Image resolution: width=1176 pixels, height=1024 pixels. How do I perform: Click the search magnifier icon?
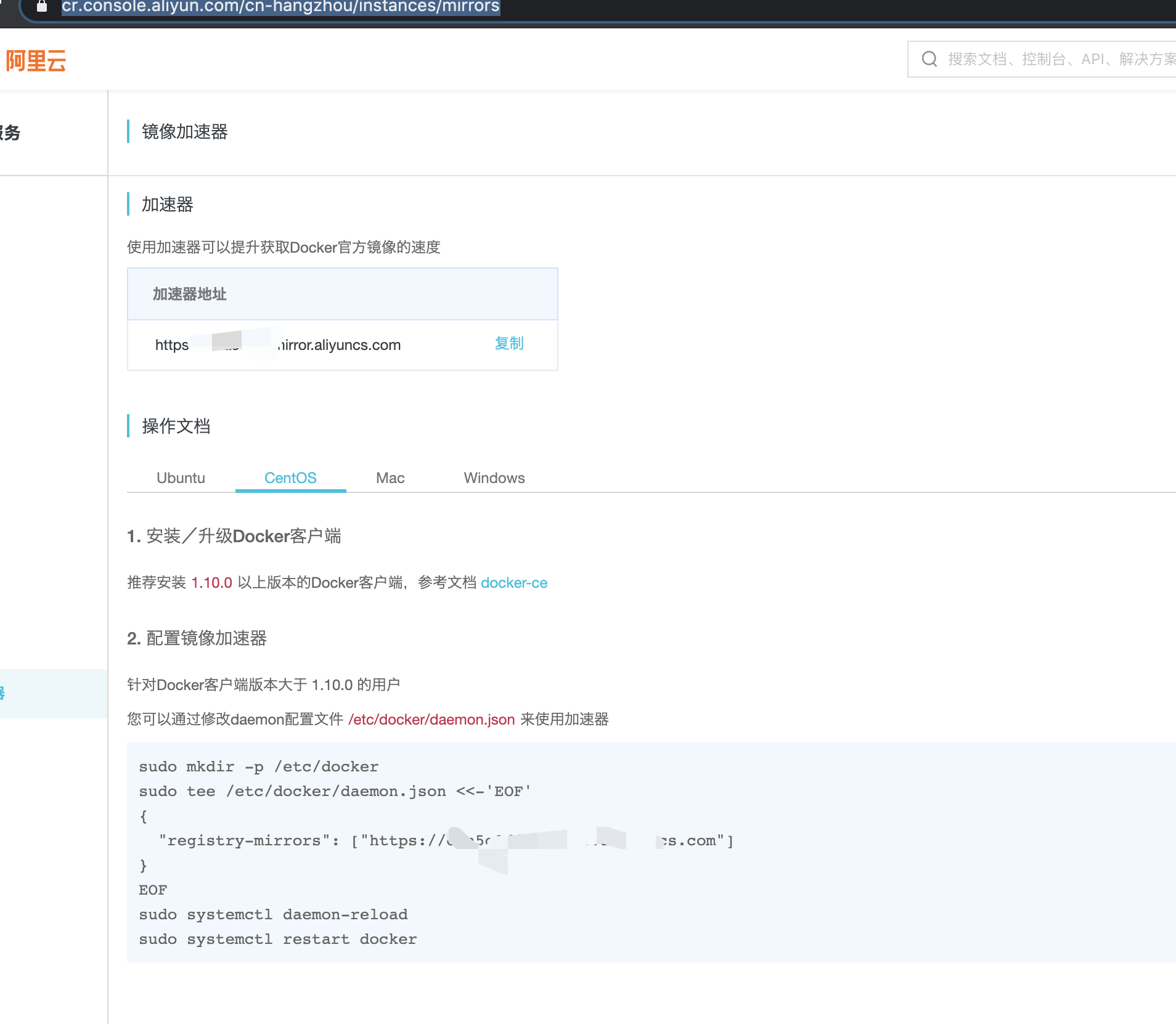click(929, 59)
